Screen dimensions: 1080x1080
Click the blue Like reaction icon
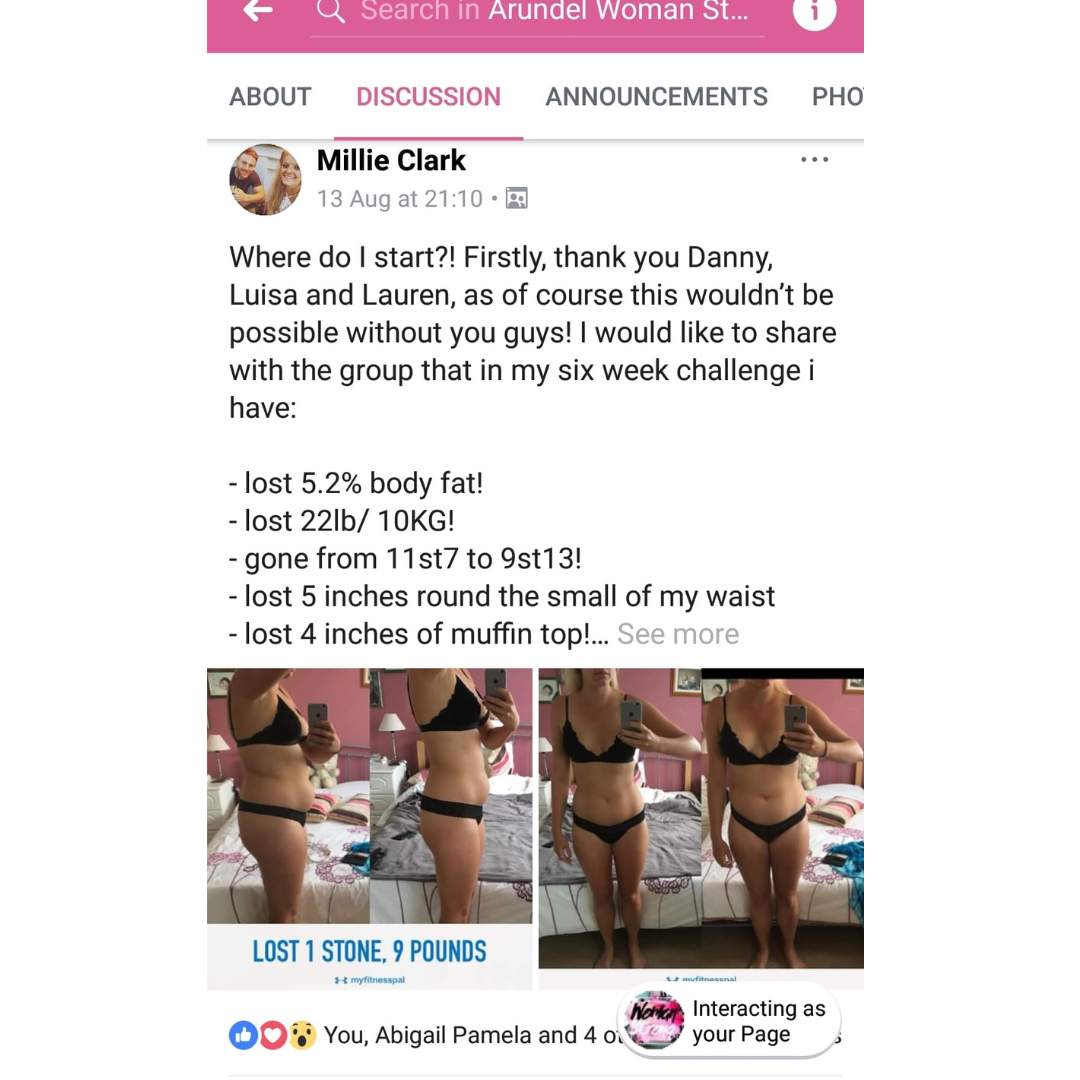(243, 1035)
